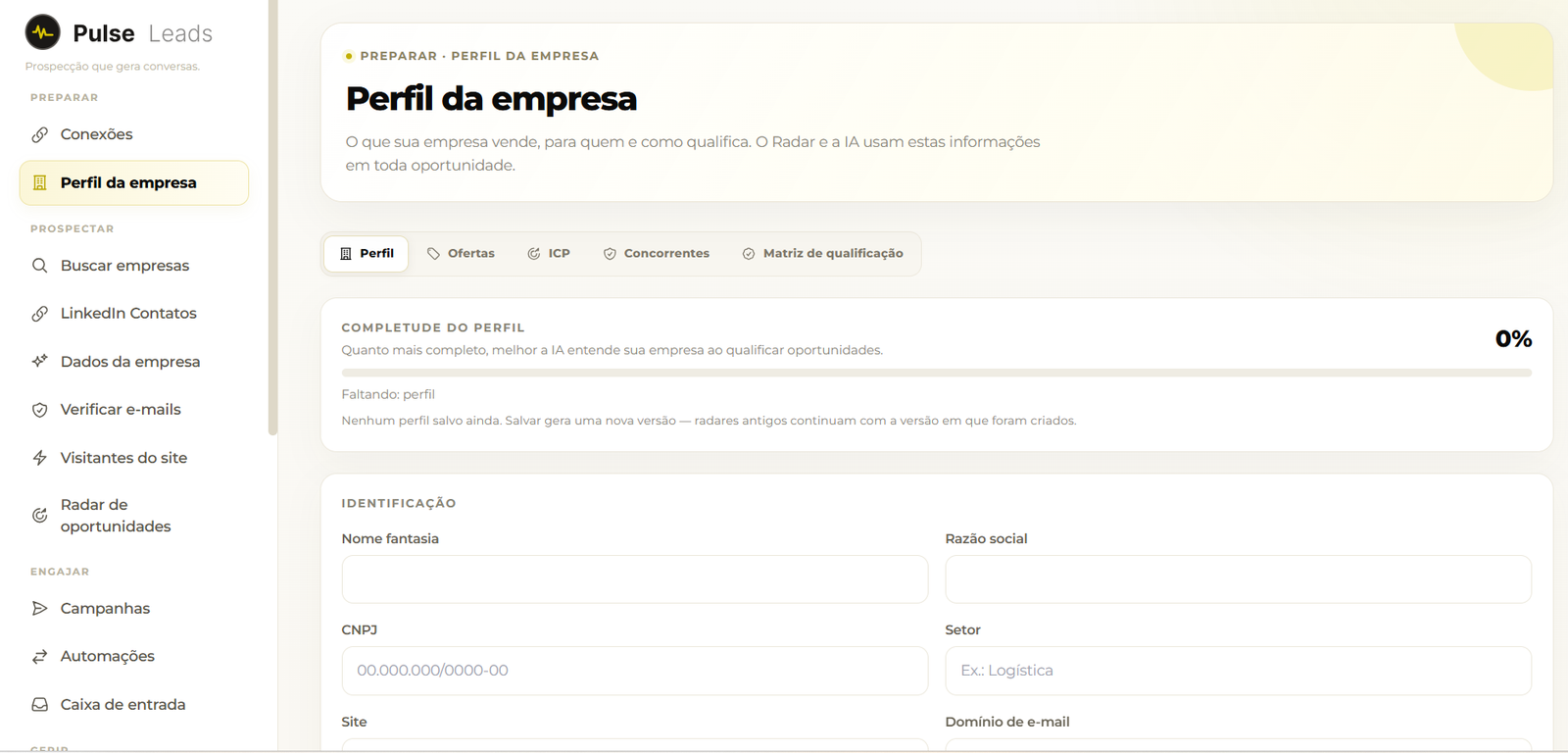The image size is (1568, 753).
Task: Click the 'ENGAJAR' sidebar section label
Action: click(x=60, y=572)
